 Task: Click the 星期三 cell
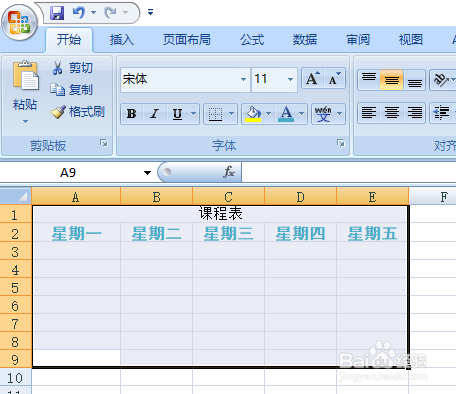(228, 233)
